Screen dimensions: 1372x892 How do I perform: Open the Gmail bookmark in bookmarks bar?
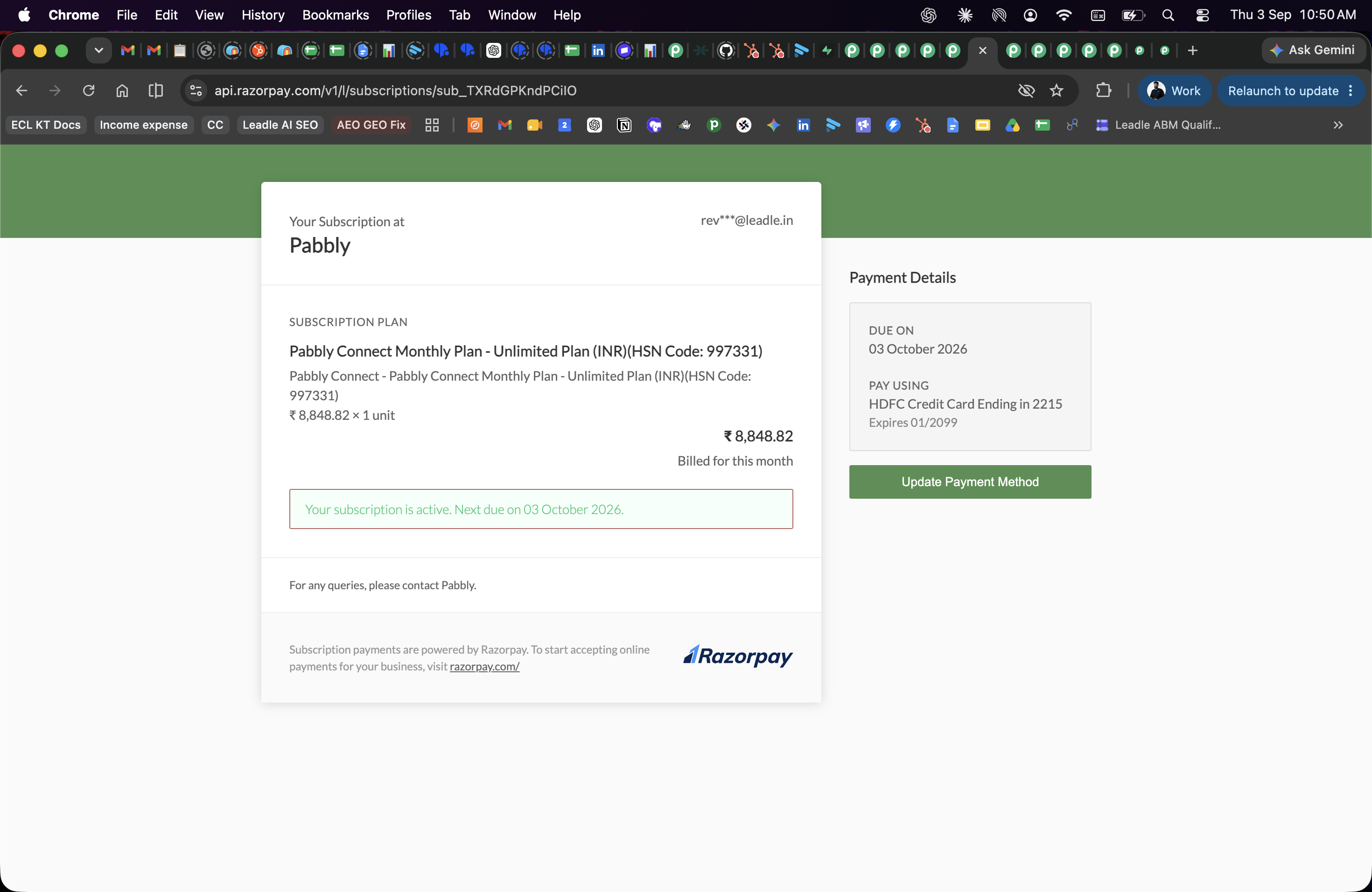coord(505,125)
